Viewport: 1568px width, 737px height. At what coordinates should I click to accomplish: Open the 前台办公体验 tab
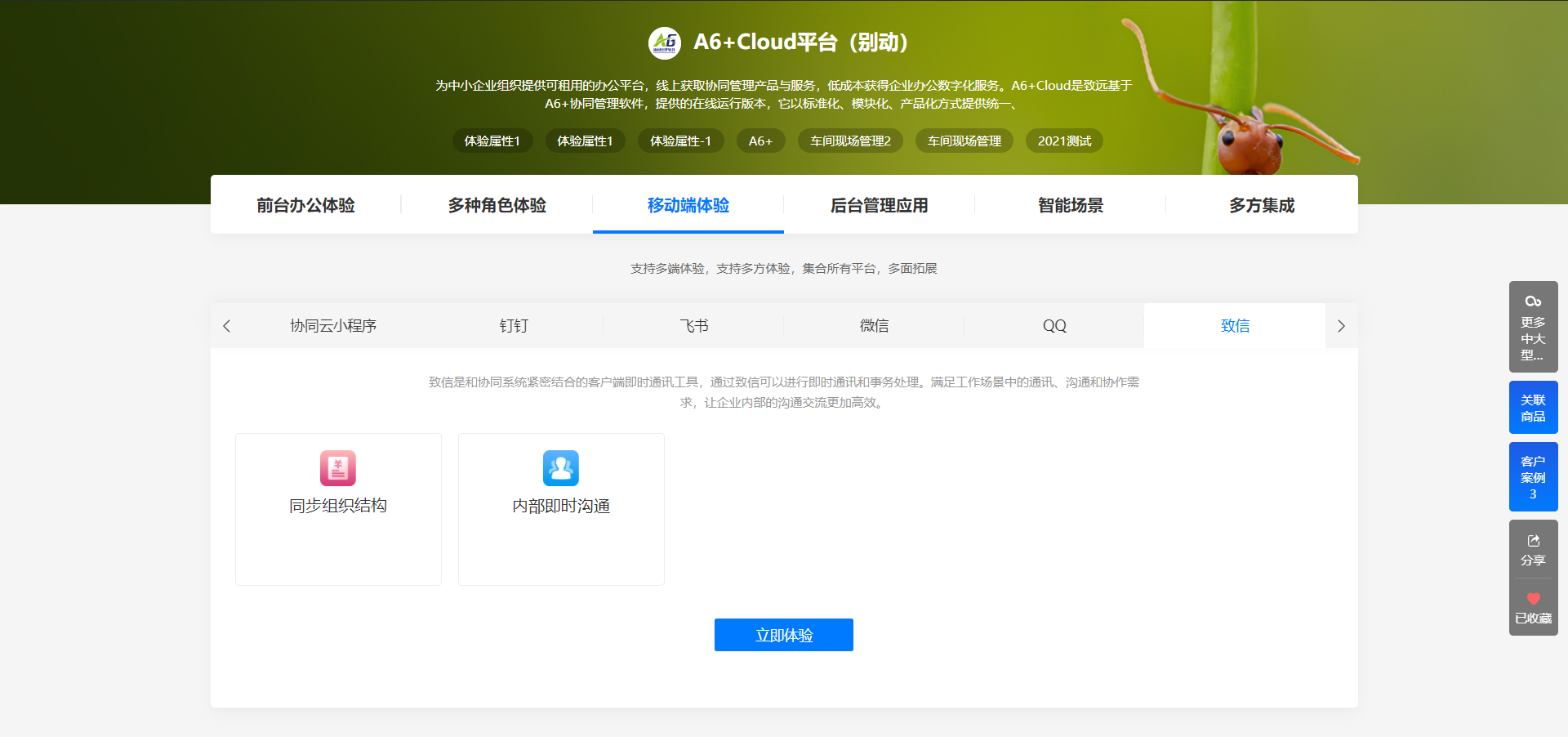[305, 205]
